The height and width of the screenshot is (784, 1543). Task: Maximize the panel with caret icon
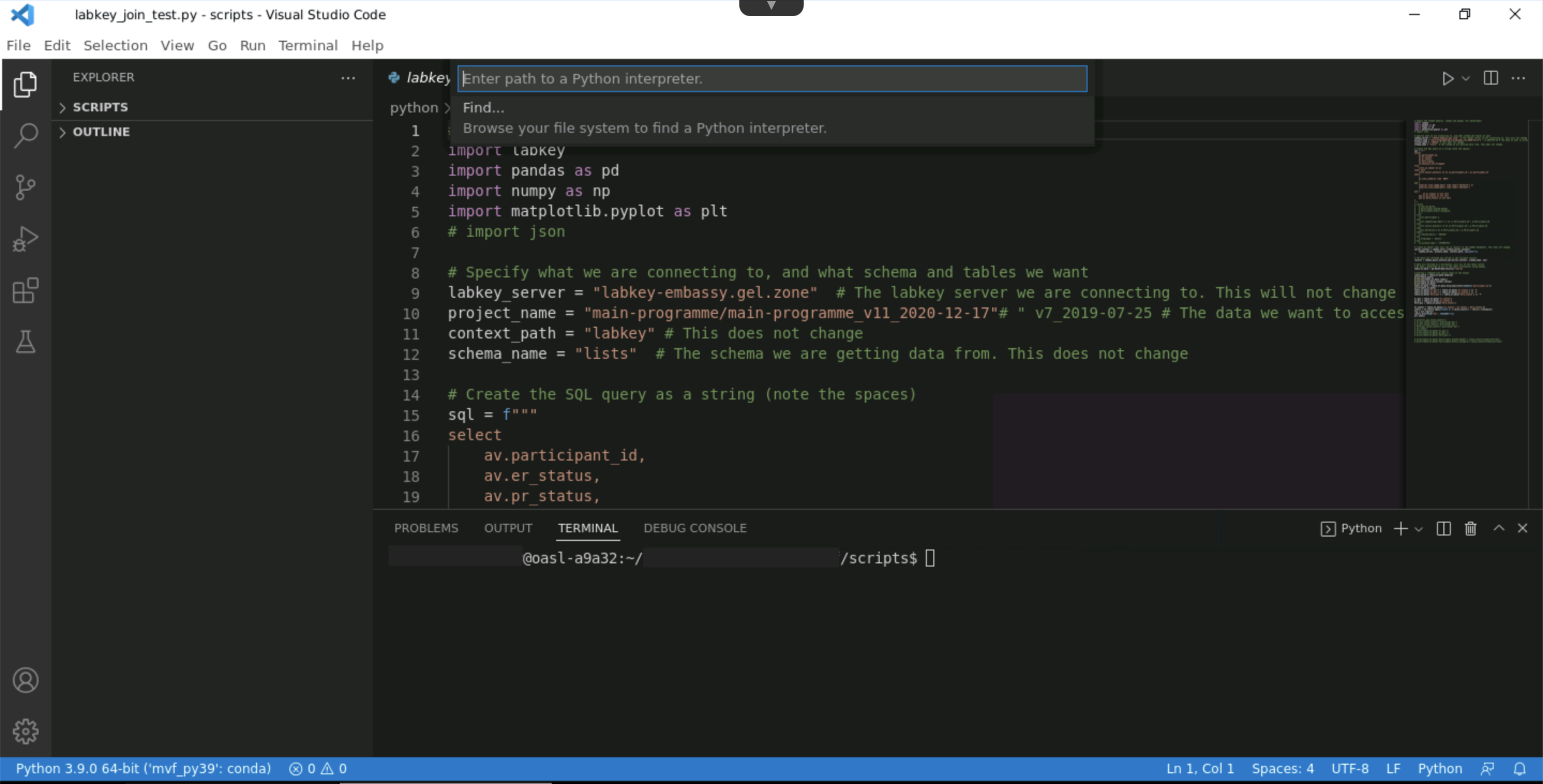[1499, 527]
